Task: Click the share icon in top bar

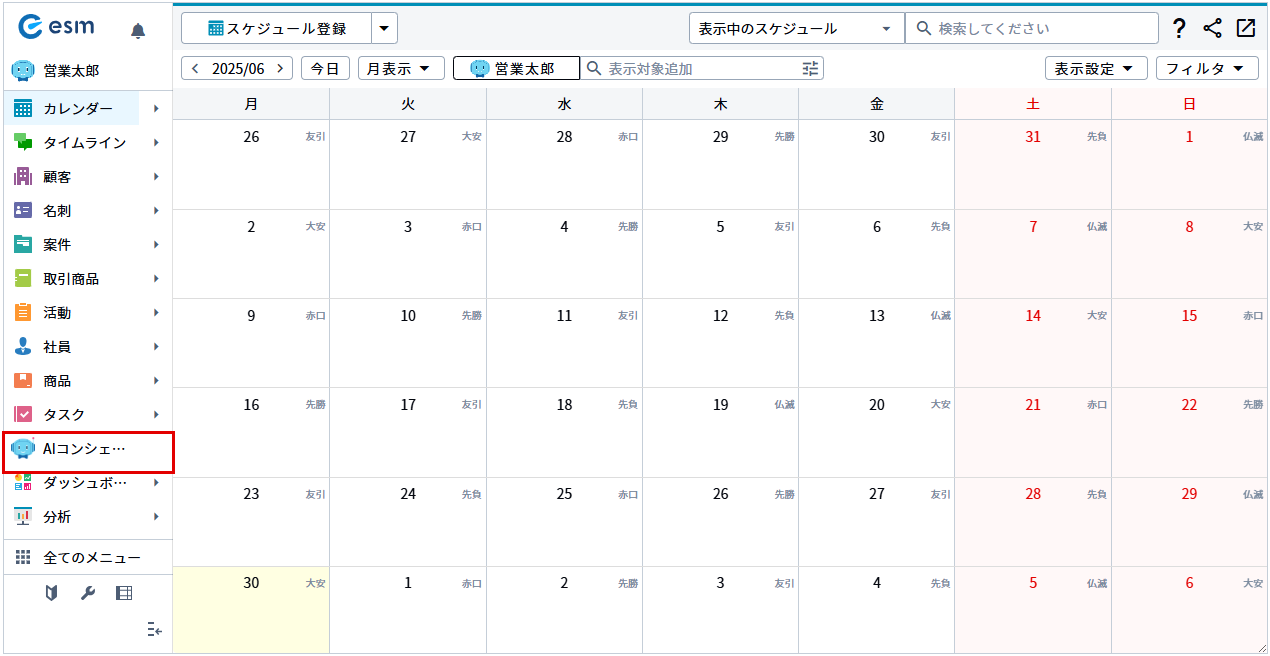Action: pyautogui.click(x=1212, y=29)
